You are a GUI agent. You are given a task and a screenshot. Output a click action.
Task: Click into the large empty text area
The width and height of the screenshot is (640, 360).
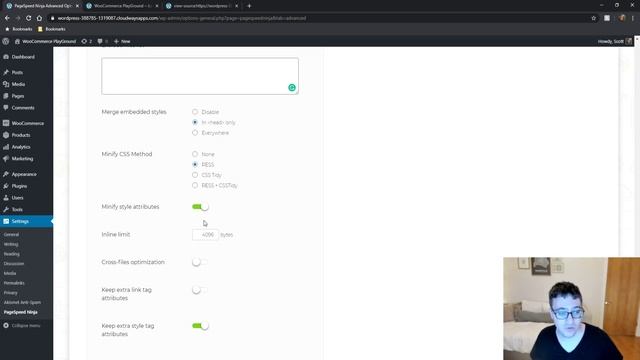coord(200,76)
